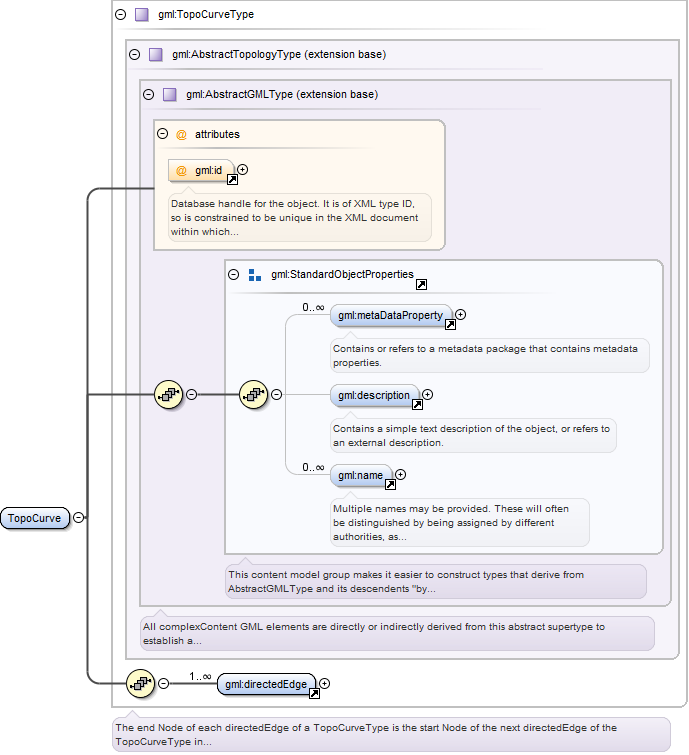Click the gml:StandardObjectProperties label
Screen dimensions: 689x755
342,274
